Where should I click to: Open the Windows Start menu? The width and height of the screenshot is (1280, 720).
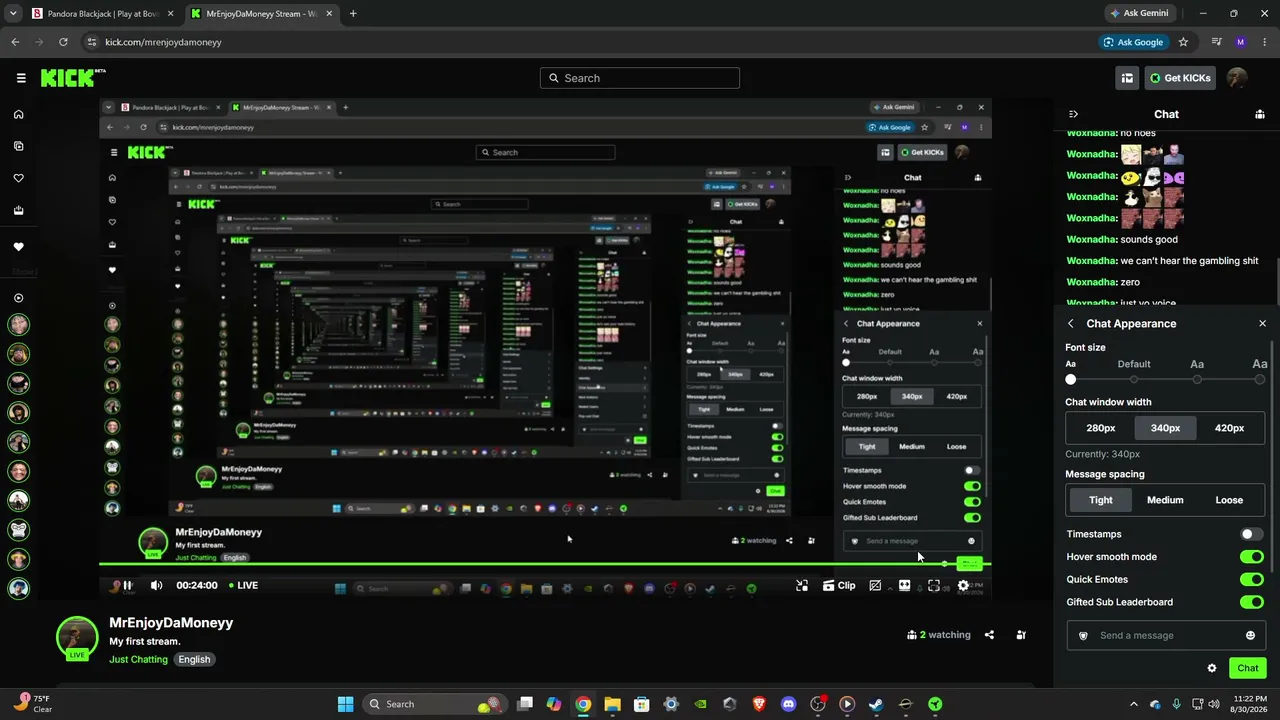click(345, 704)
